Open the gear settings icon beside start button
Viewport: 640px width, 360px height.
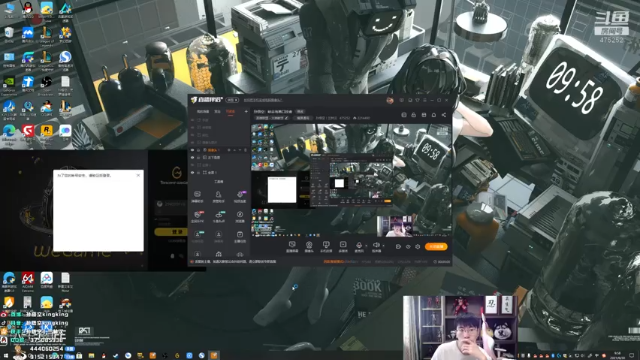418,247
